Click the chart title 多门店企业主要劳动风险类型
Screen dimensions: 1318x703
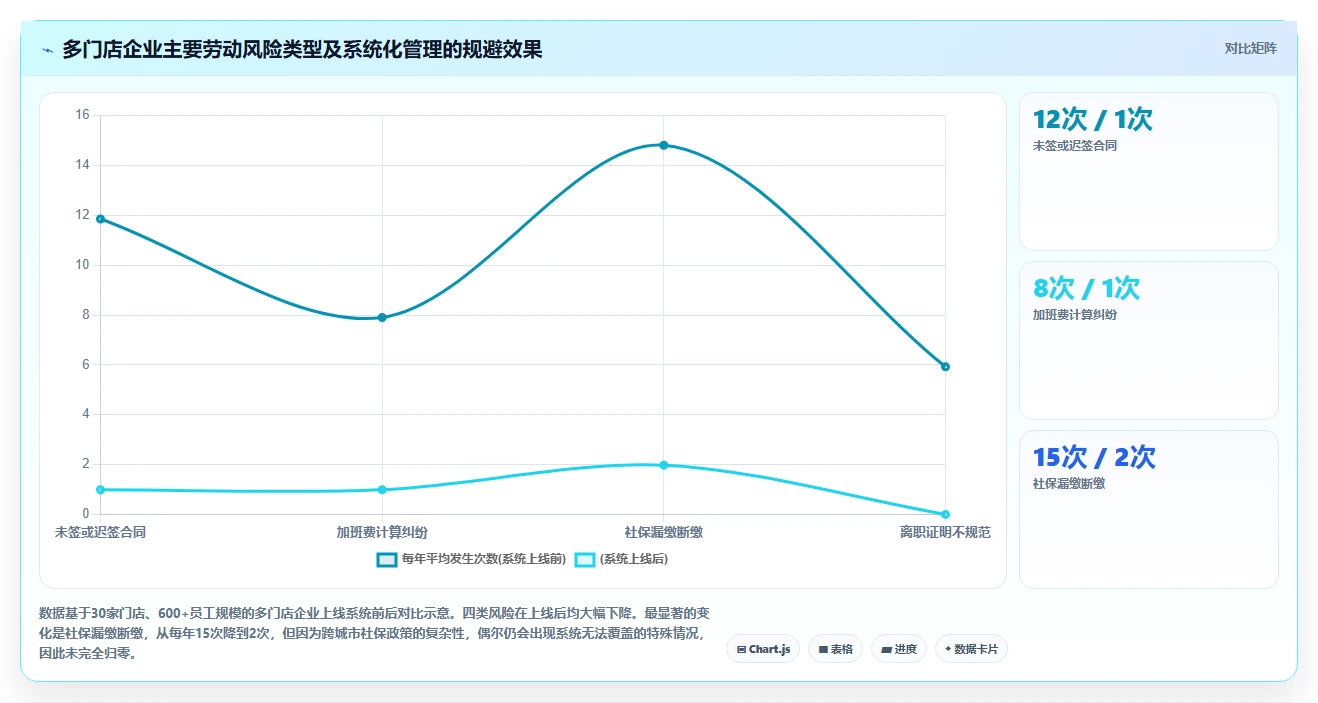pyautogui.click(x=302, y=49)
